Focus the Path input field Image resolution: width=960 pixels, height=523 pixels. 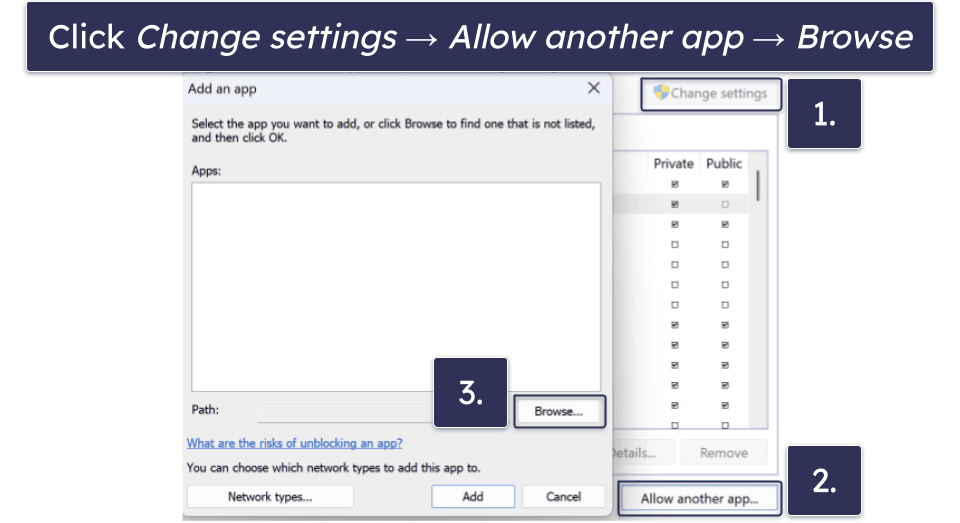[x=346, y=412]
